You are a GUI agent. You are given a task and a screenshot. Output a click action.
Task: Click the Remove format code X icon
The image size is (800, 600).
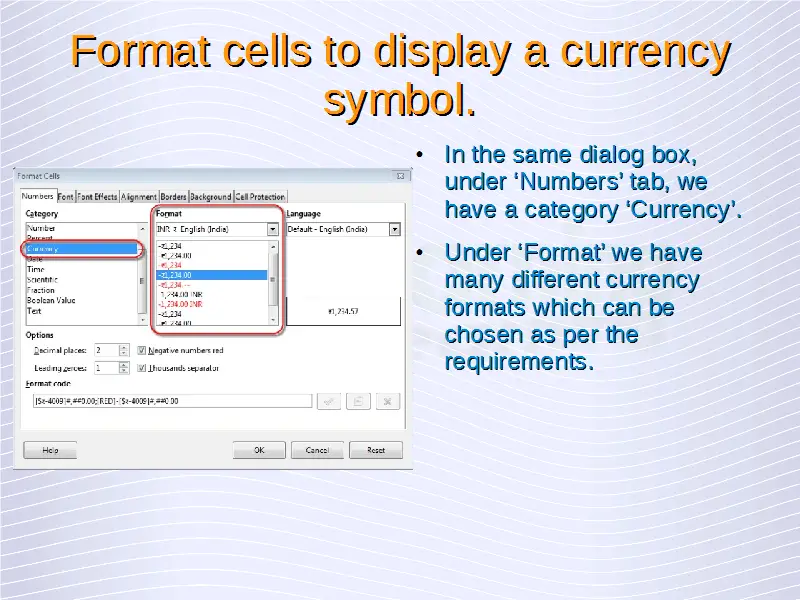[388, 401]
